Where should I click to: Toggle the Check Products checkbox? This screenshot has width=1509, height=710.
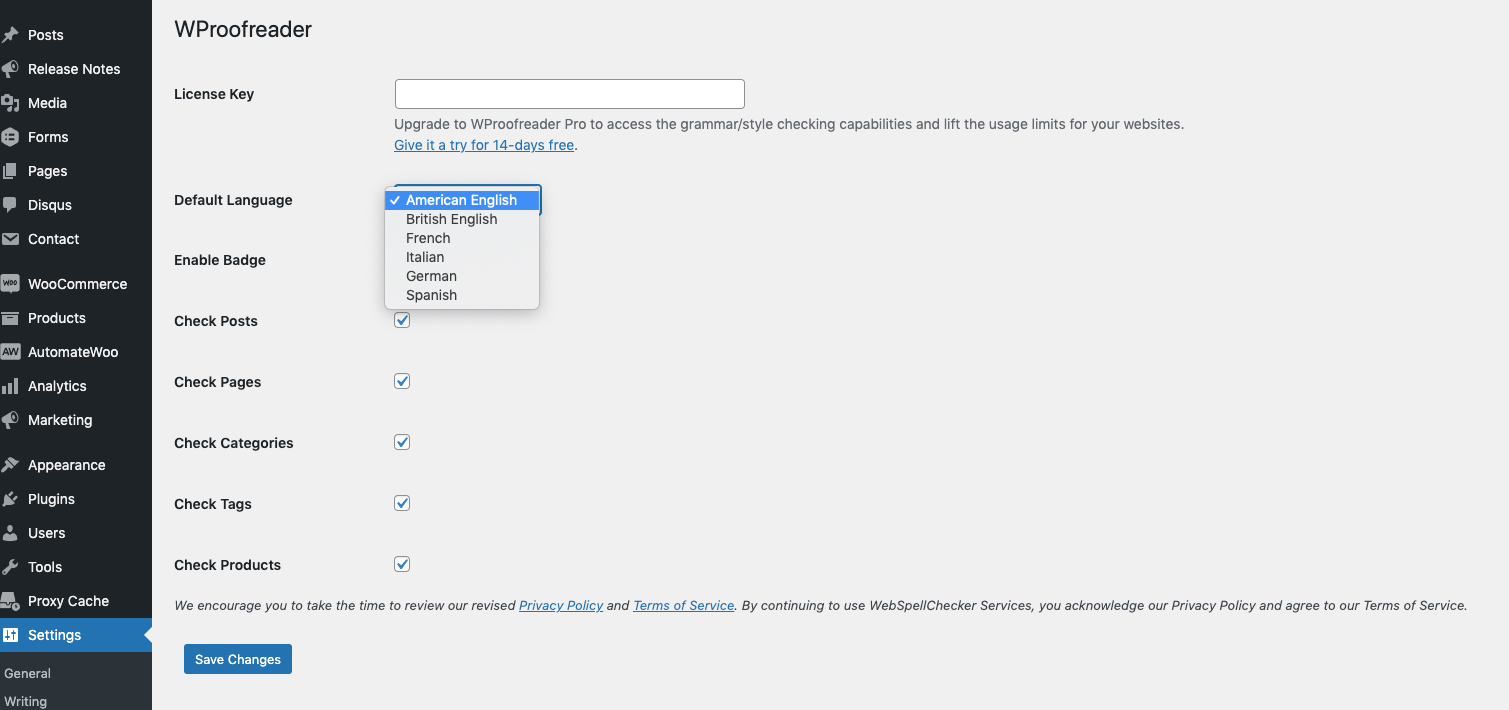coord(402,564)
